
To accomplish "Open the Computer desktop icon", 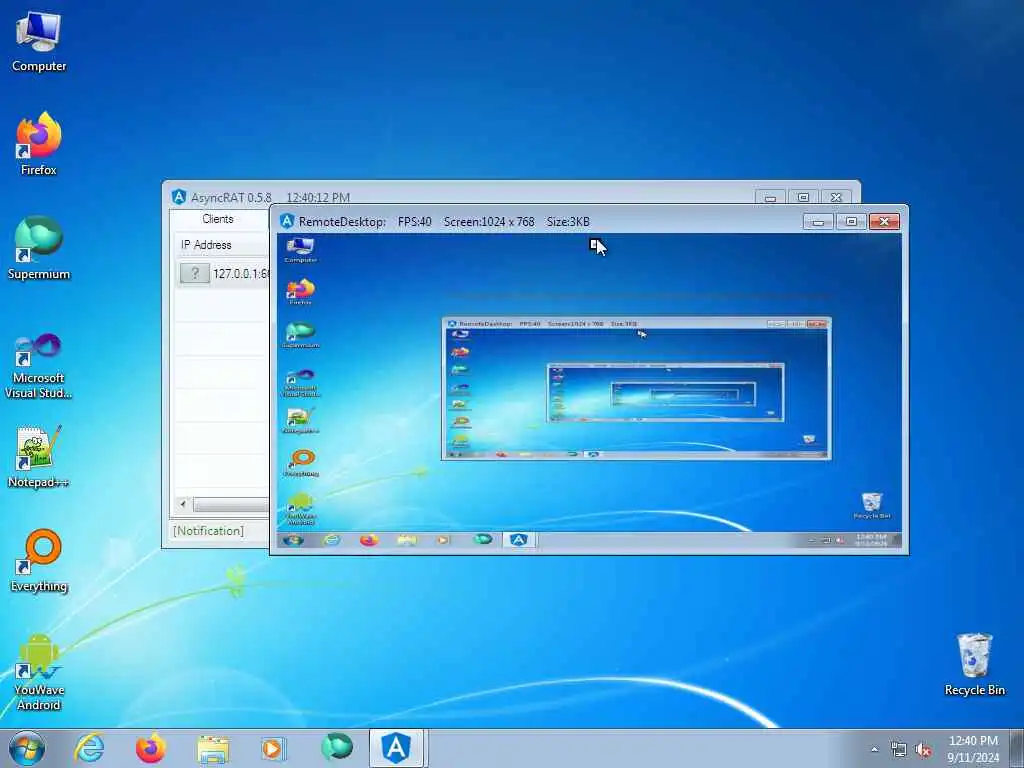I will pos(39,42).
